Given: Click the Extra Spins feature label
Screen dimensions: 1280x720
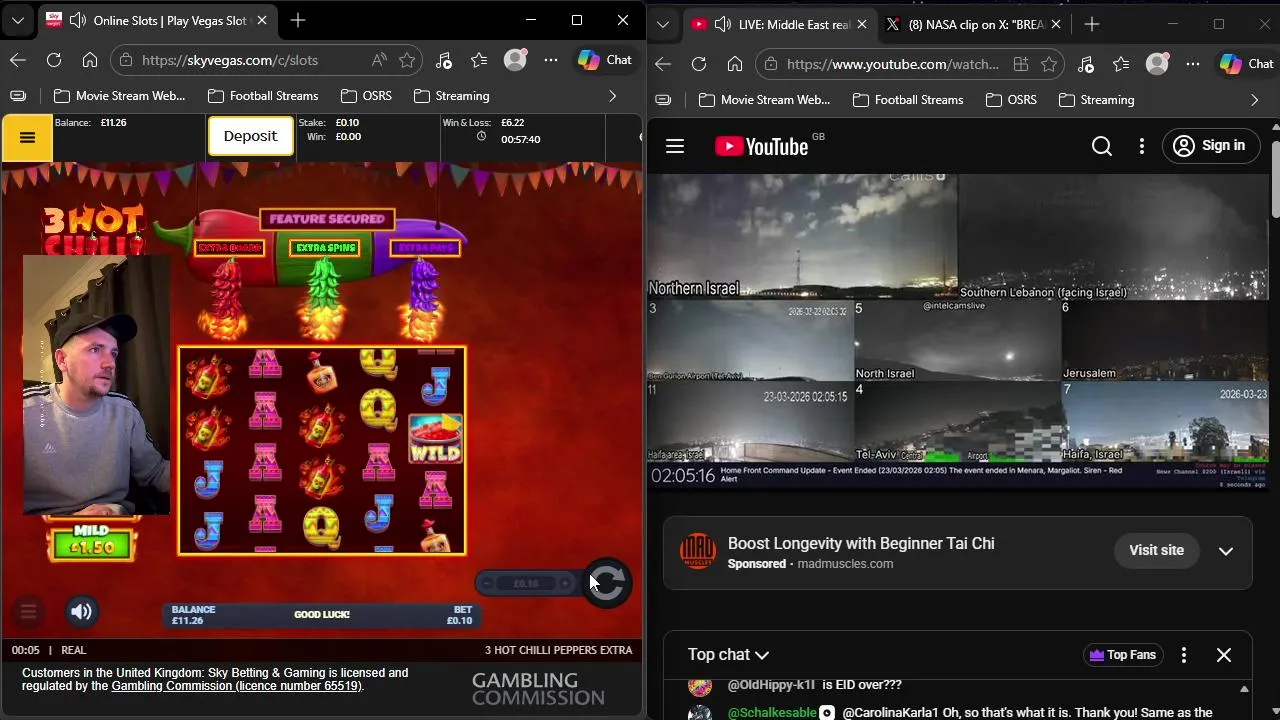Looking at the screenshot, I should coord(325,248).
